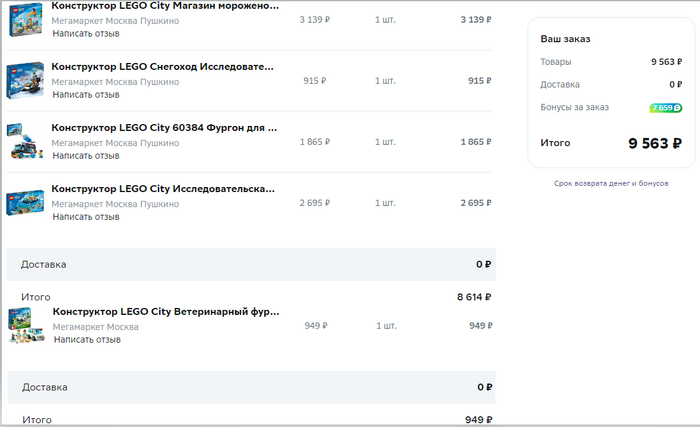700x427 pixels.
Task: Open the LEGO City Исследовательская product thumbnail
Action: click(25, 202)
